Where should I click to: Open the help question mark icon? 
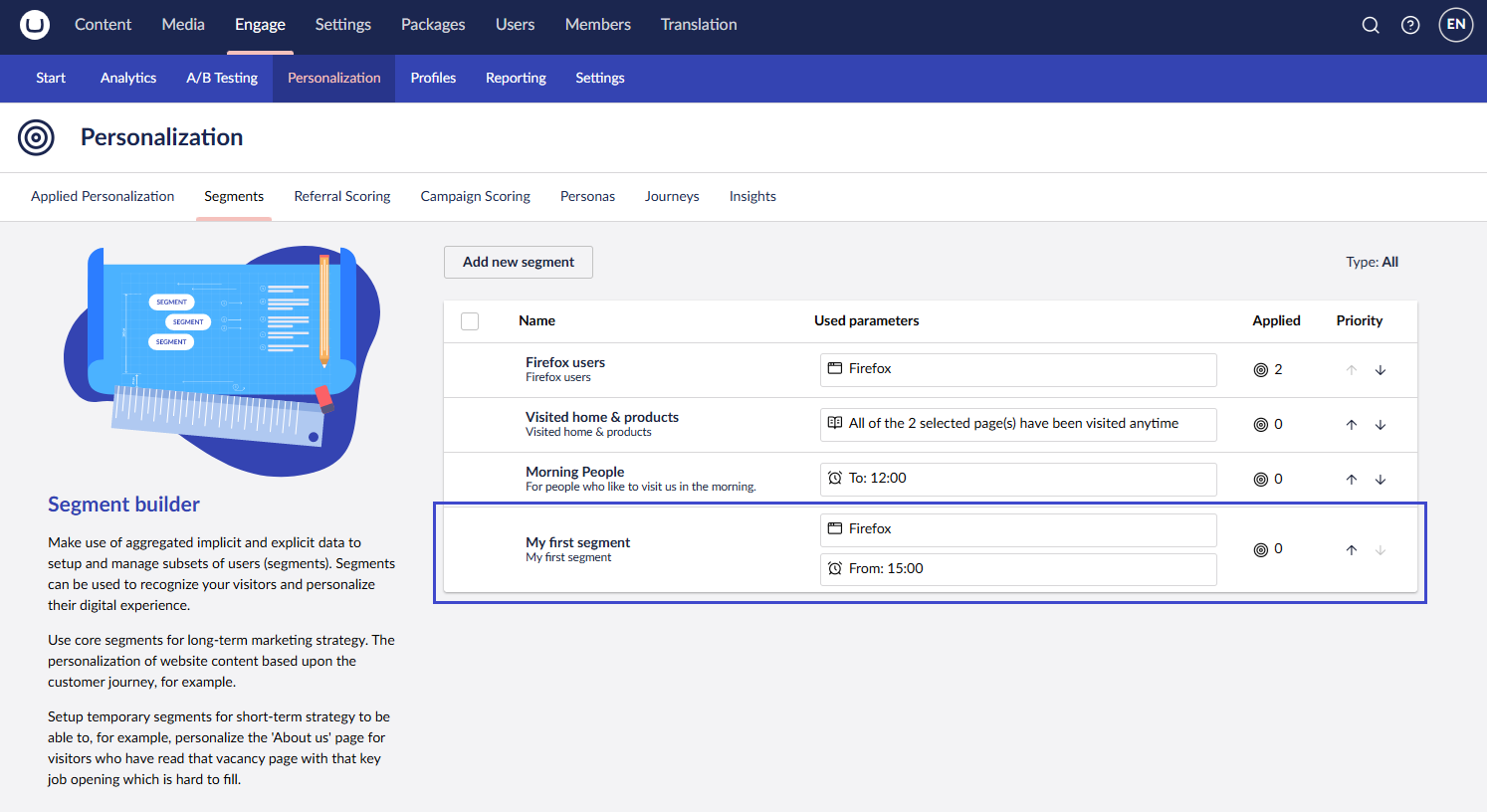coord(1410,25)
